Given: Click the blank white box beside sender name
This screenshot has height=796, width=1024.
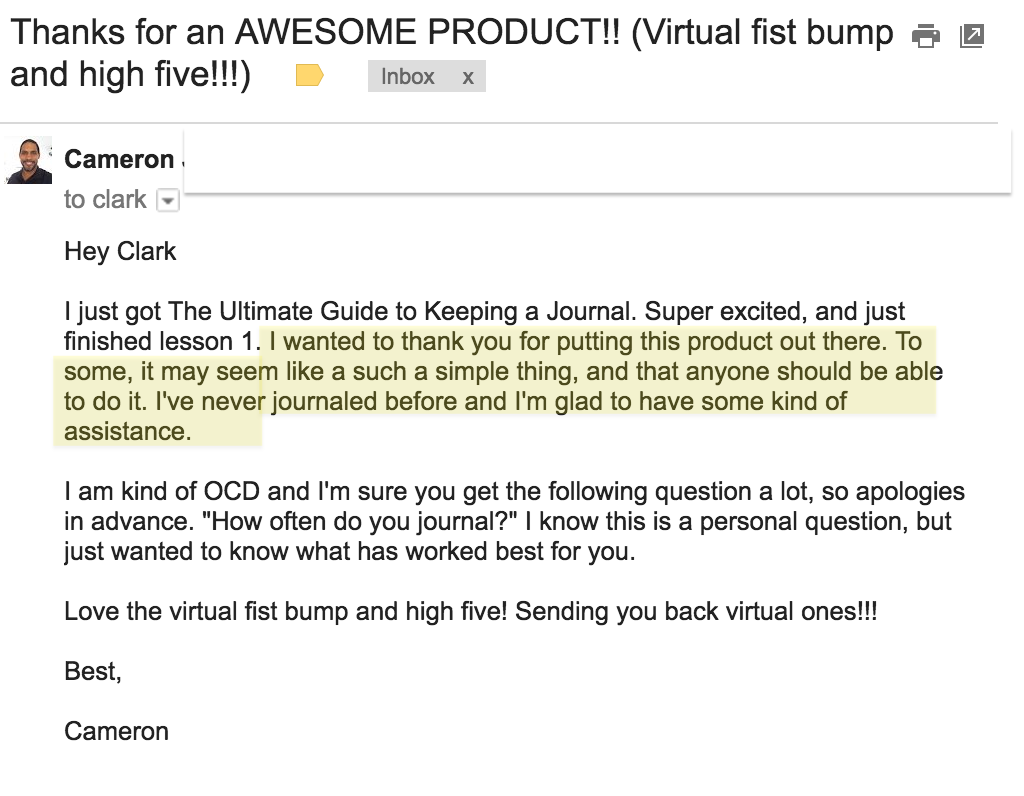Looking at the screenshot, I should click(x=597, y=161).
